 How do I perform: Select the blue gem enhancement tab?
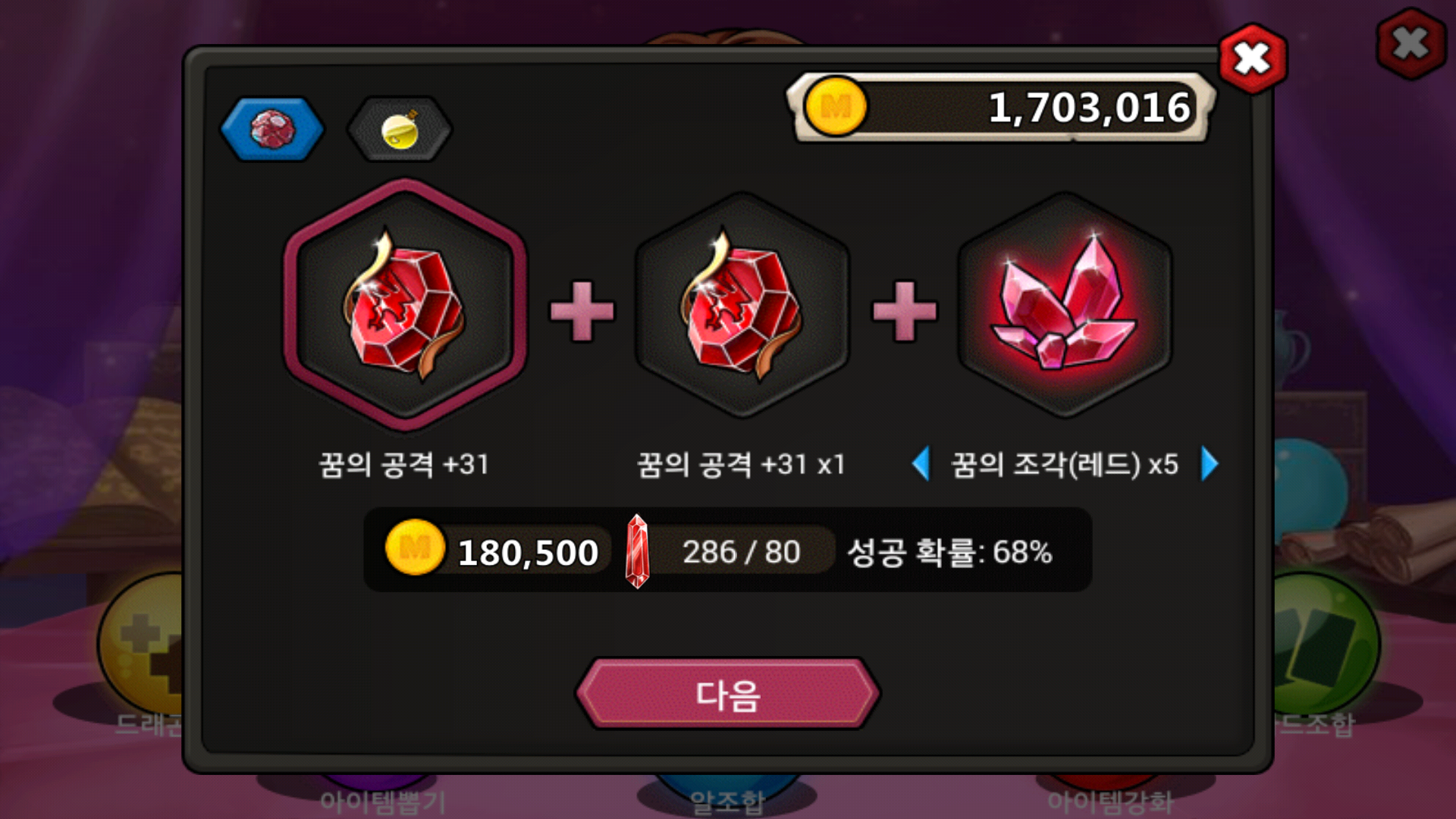click(272, 129)
